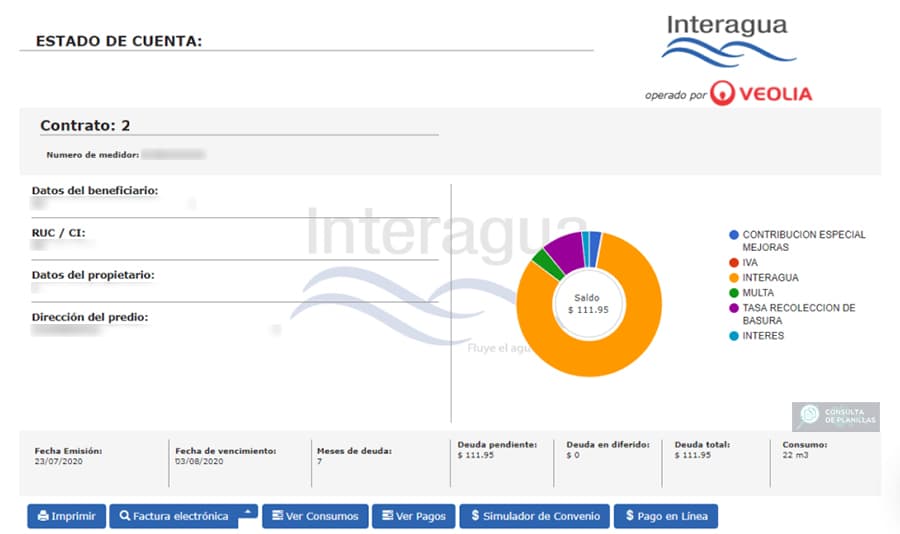
Task: Click the Deuda en diferido $ 0 value
Action: pos(573,455)
